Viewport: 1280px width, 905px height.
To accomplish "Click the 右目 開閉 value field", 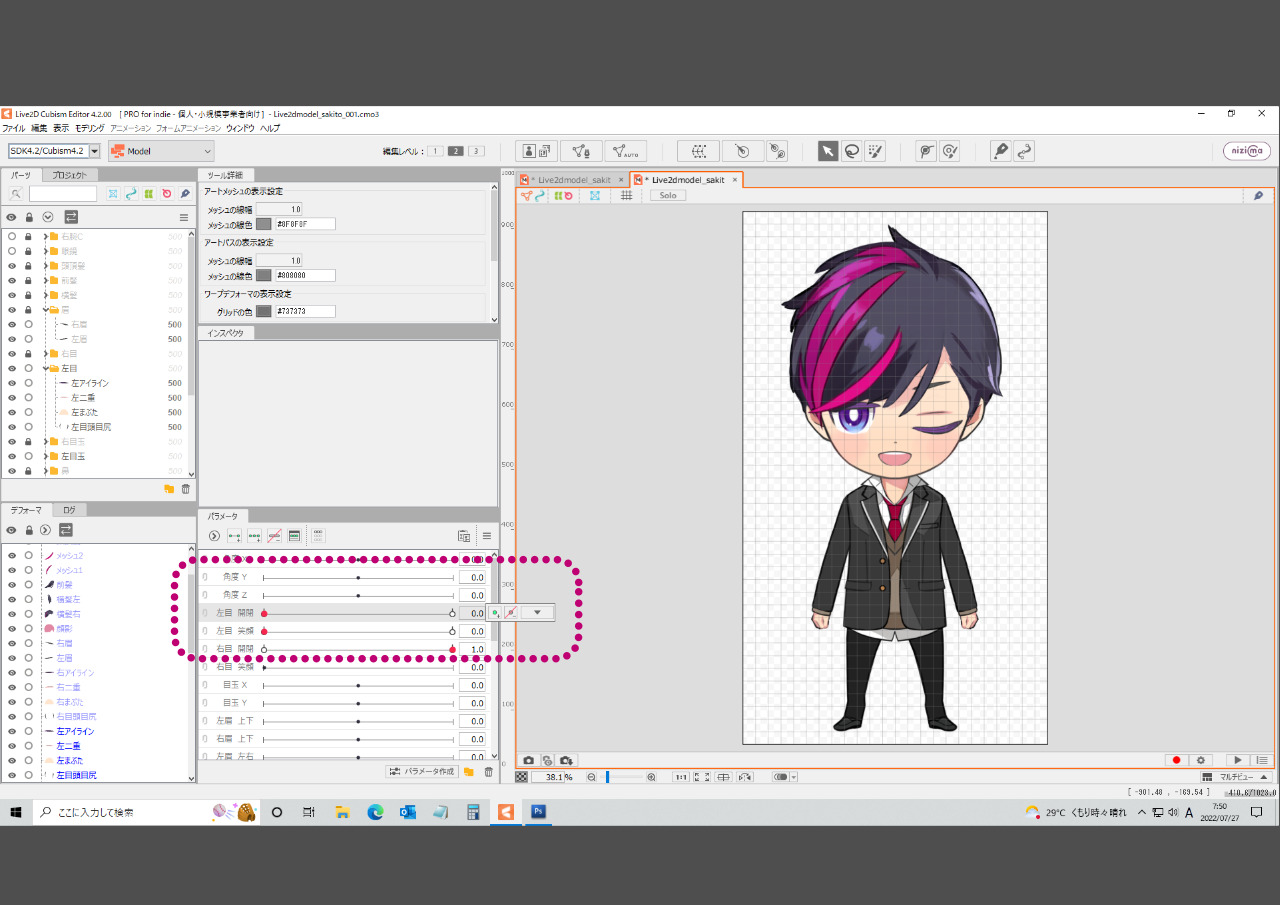I will pyautogui.click(x=472, y=649).
